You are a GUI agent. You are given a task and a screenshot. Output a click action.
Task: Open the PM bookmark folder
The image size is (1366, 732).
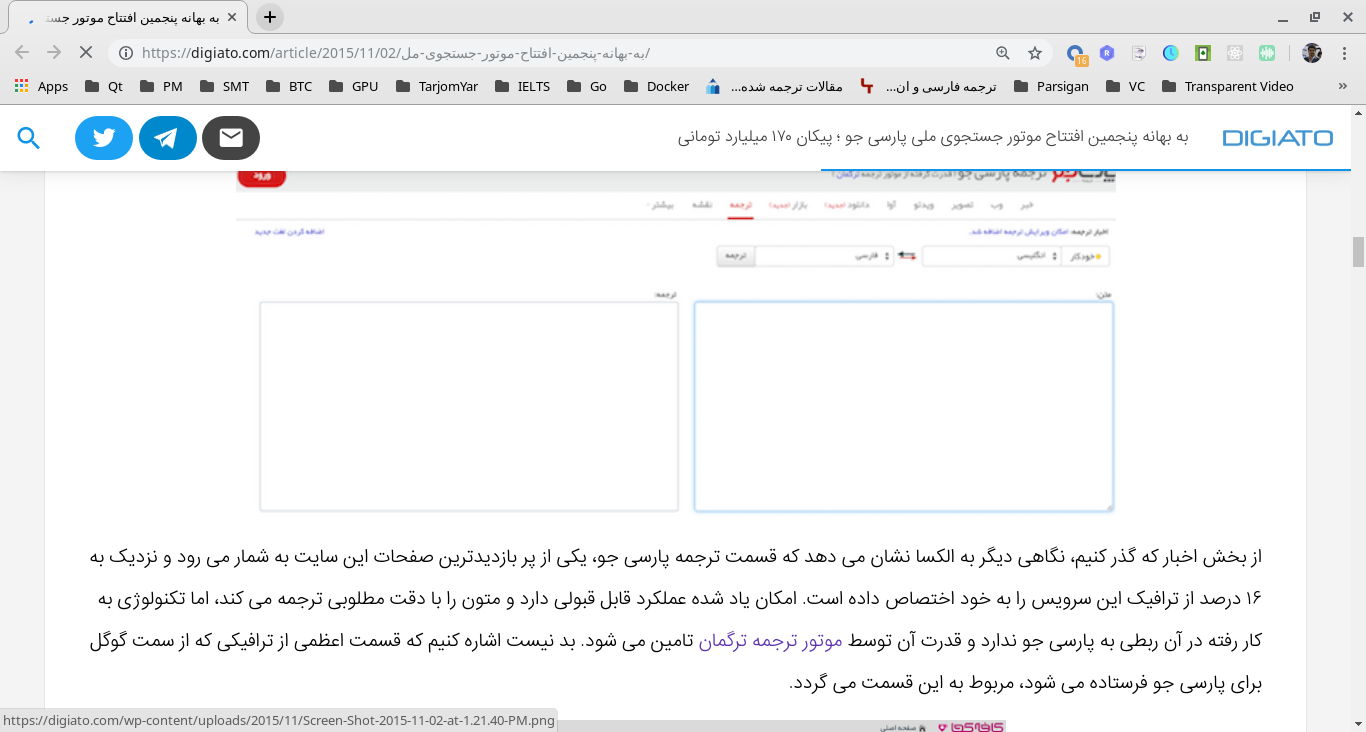(161, 86)
